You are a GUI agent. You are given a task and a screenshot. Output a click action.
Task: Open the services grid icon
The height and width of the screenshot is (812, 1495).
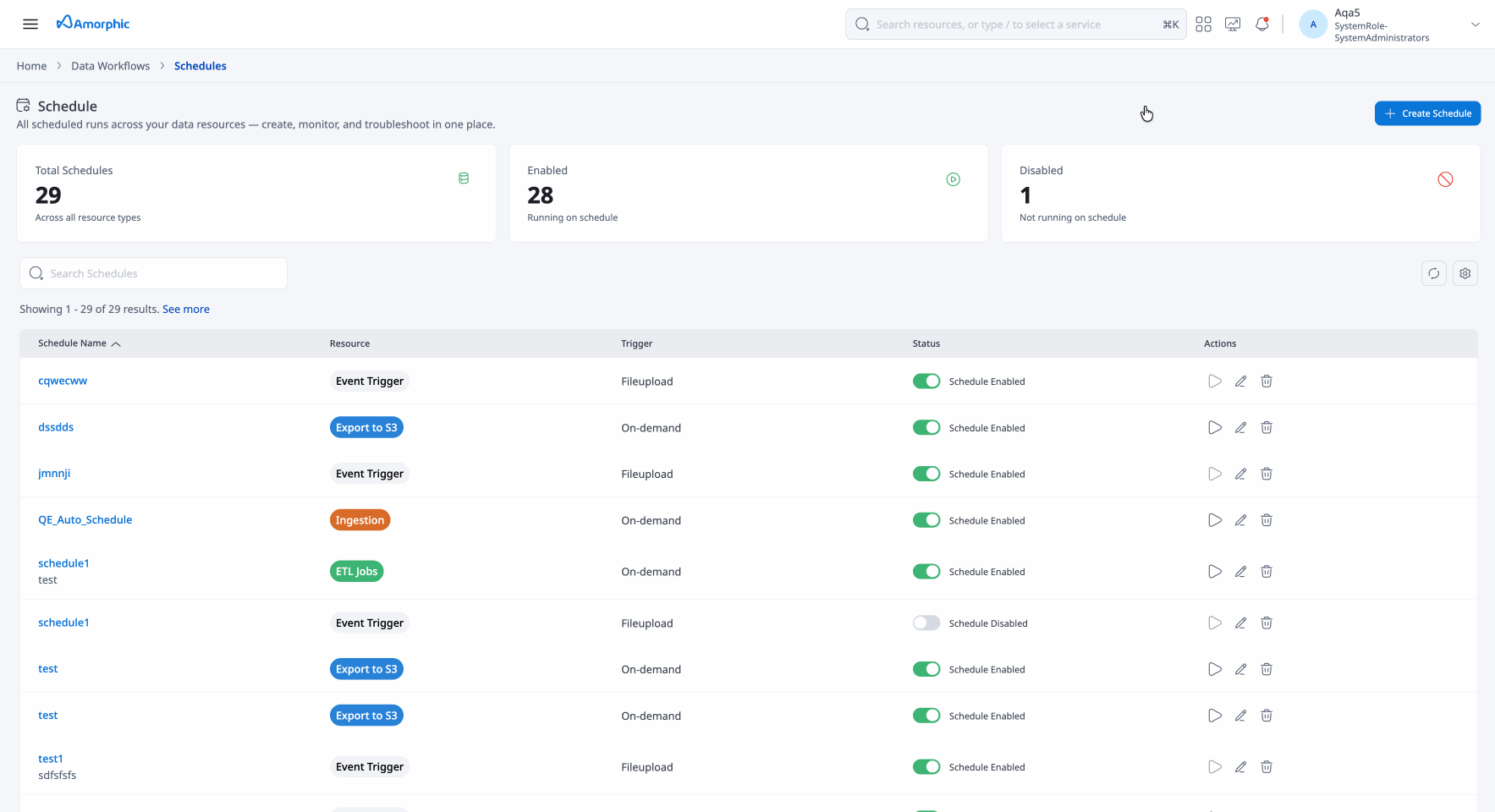[1203, 25]
